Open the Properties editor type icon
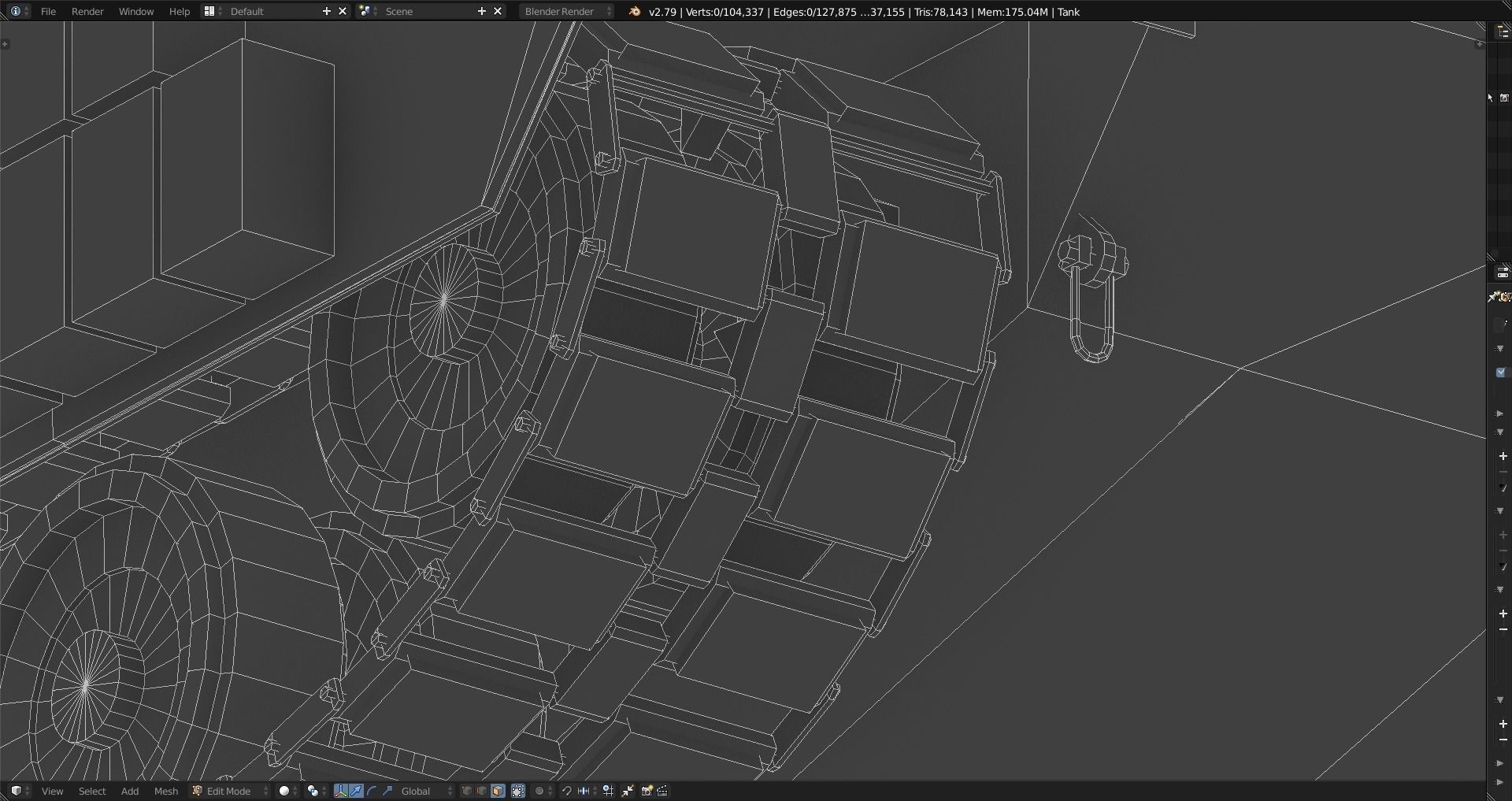 click(1503, 273)
